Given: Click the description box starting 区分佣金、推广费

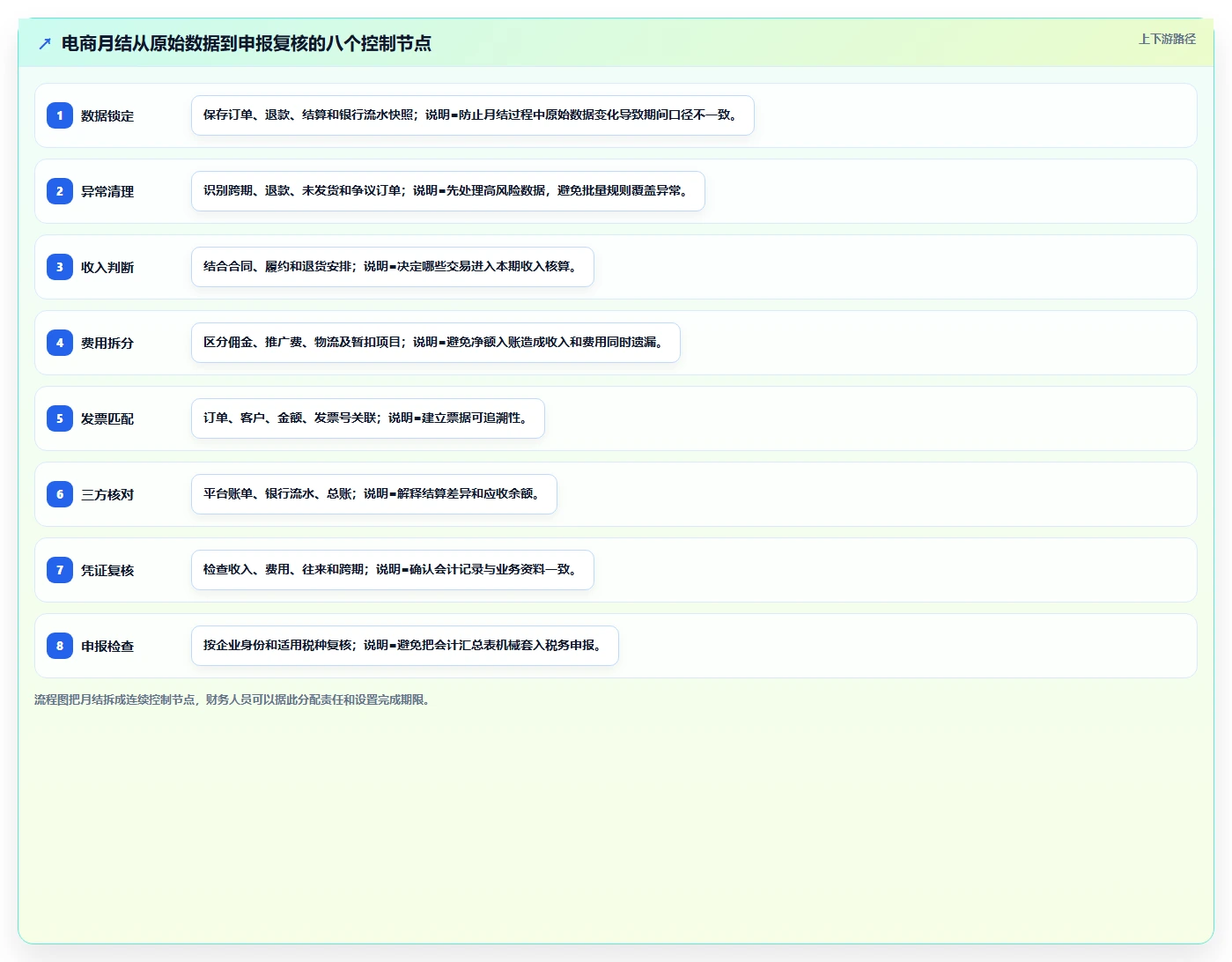Looking at the screenshot, I should 436,343.
